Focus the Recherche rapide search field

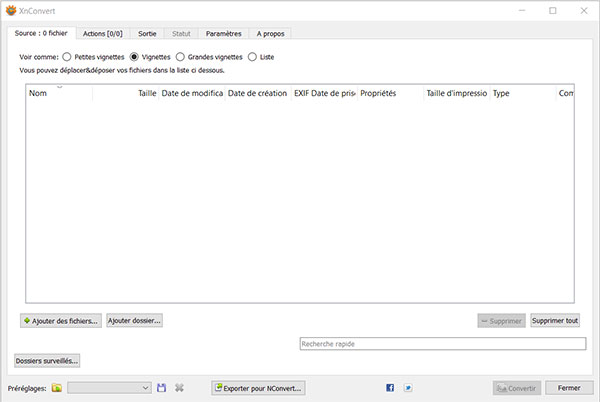click(x=443, y=343)
